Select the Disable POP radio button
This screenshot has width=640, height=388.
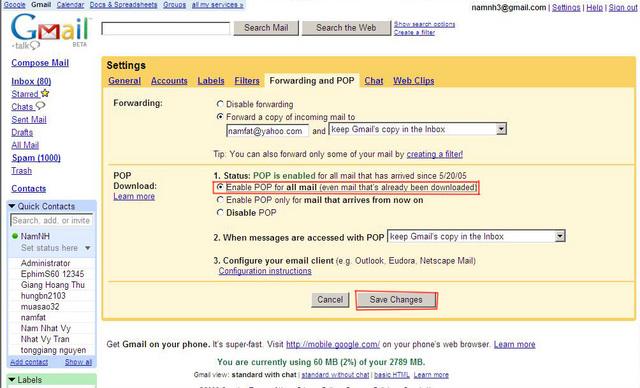point(220,212)
